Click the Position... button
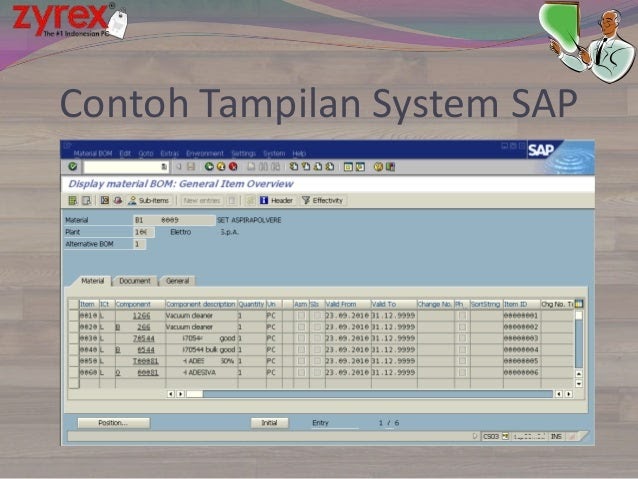This screenshot has height=479, width=638. pyautogui.click(x=114, y=423)
